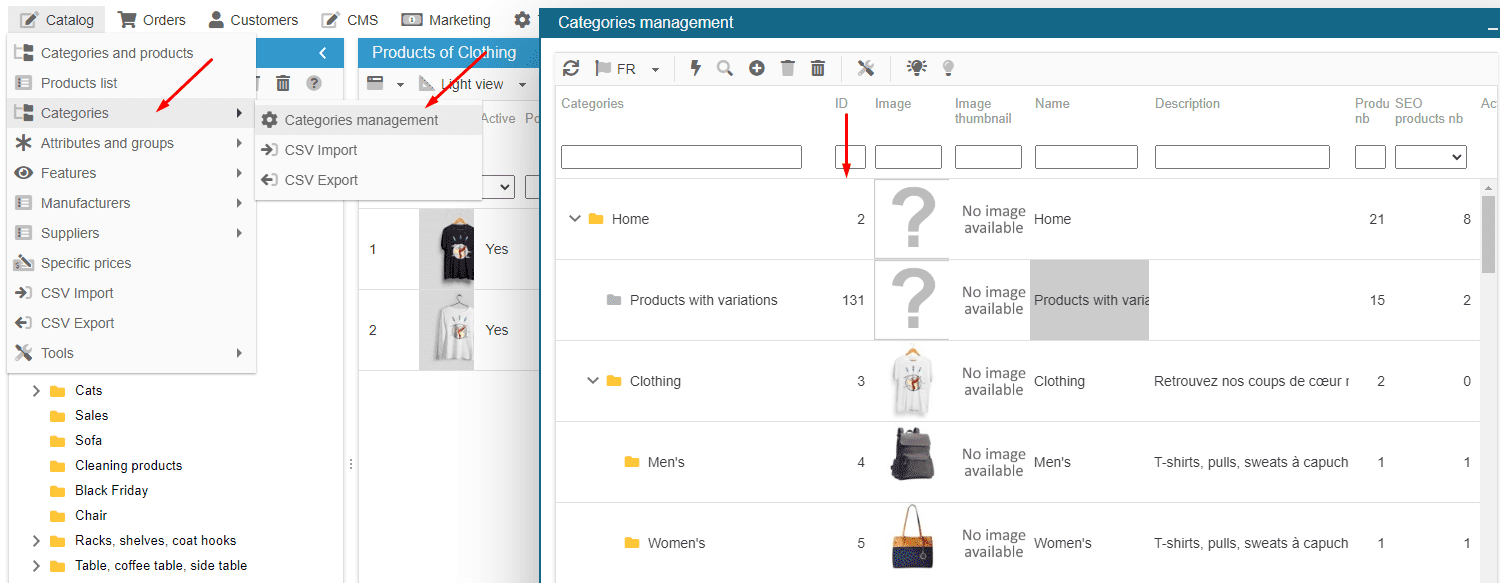Select the Black Friday folder in tree
The image size is (1500, 583).
(x=111, y=490)
